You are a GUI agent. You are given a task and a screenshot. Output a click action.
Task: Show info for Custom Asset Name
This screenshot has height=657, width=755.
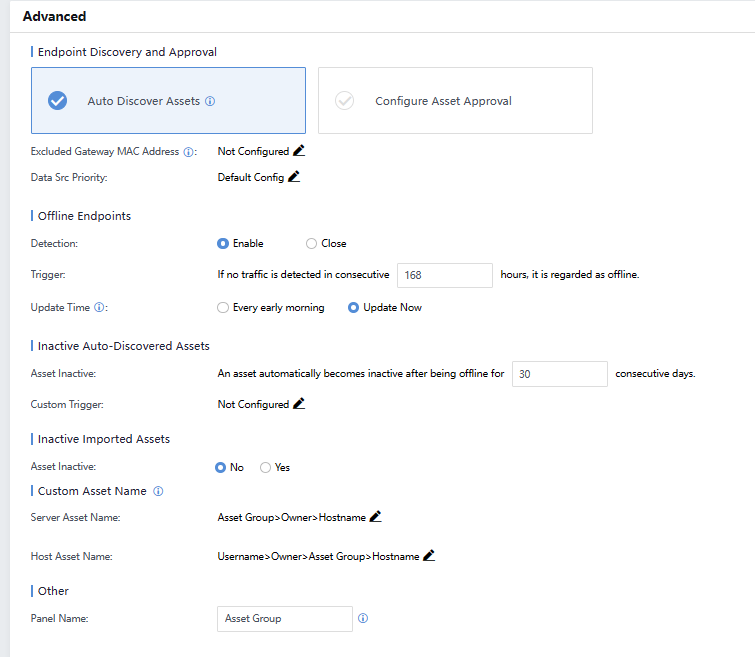[x=158, y=491]
